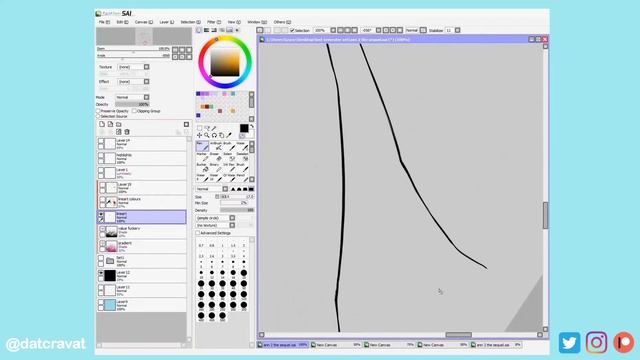
Task: Open the zoom percentage dropdown in toolbar
Action: pyautogui.click(x=333, y=30)
